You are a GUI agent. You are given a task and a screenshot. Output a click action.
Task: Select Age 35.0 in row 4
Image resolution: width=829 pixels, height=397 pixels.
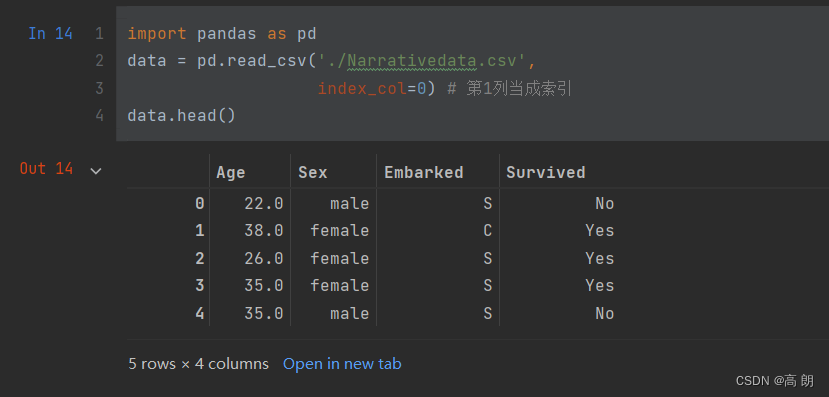pyautogui.click(x=264, y=313)
